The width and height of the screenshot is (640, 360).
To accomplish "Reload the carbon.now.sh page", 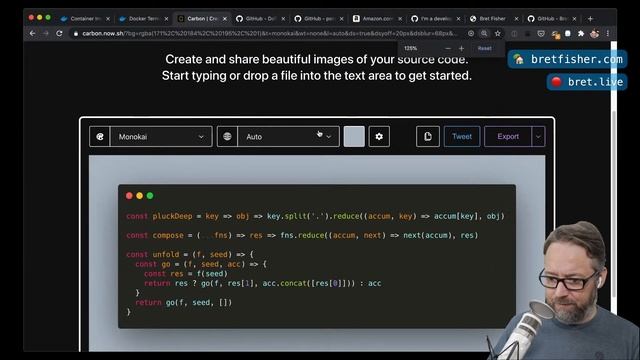I will (x=59, y=33).
